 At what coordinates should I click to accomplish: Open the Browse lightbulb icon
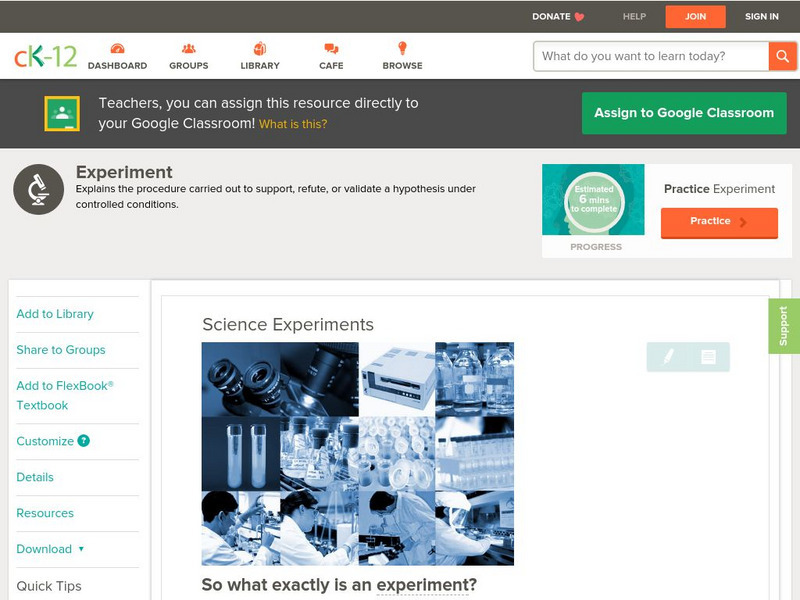402,48
